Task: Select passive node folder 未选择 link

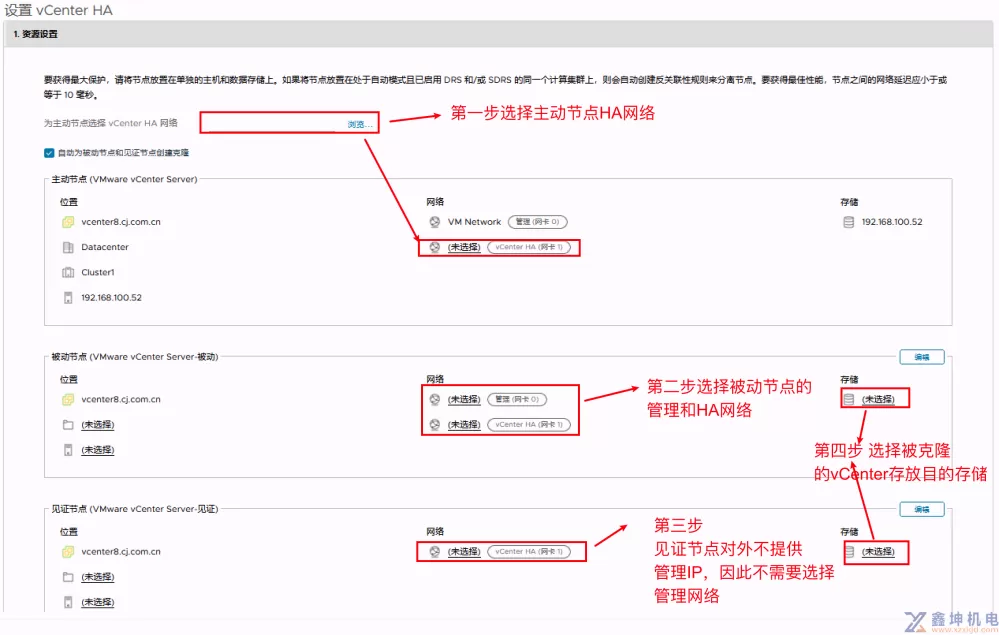Action: point(97,425)
